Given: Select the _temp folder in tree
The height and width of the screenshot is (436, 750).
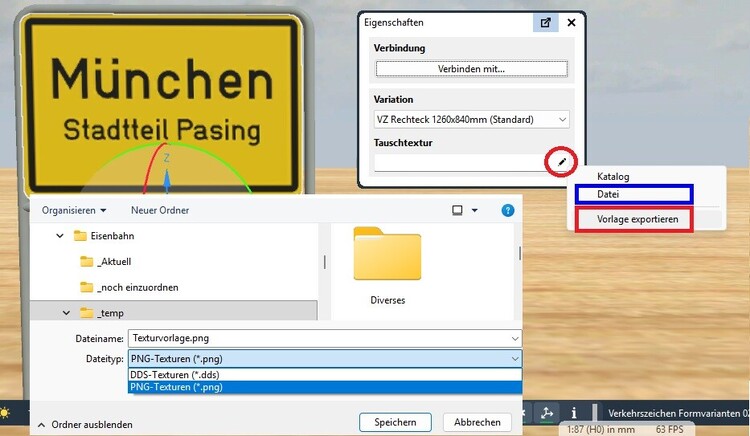Looking at the screenshot, I should tap(102, 313).
